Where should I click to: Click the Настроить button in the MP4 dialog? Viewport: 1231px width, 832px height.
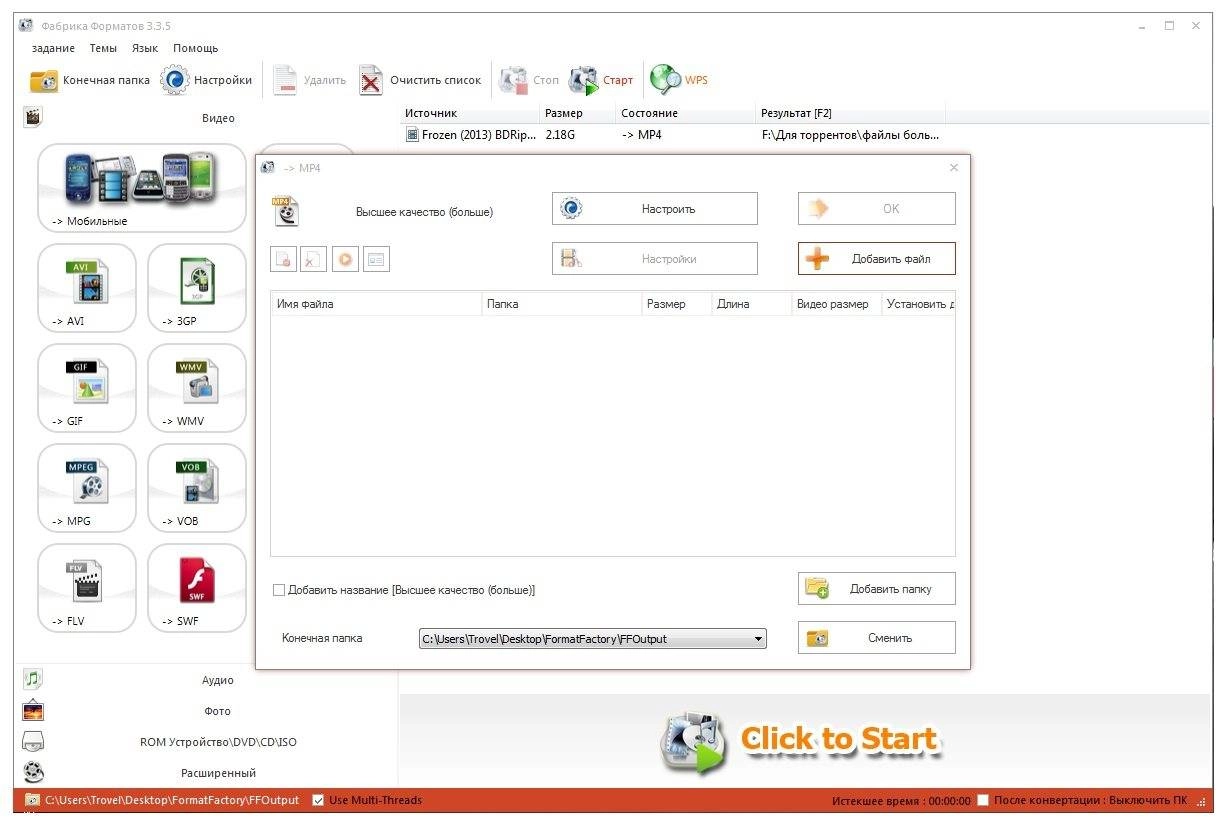(x=655, y=209)
